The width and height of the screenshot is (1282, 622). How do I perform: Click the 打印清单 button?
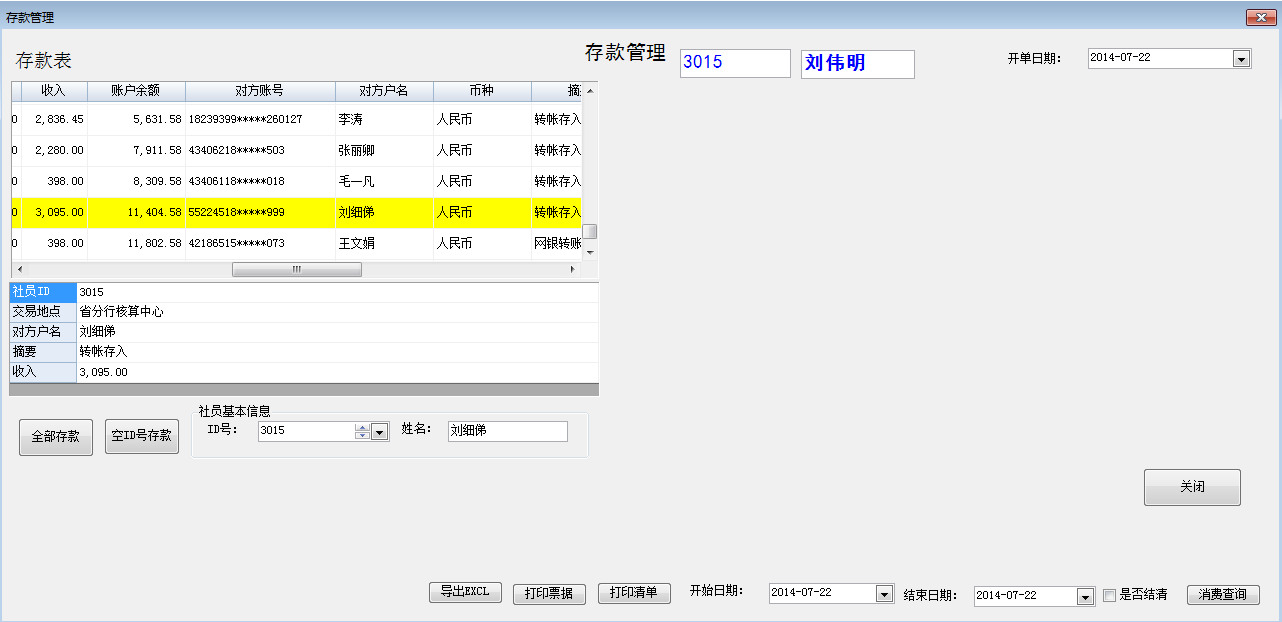pos(634,593)
